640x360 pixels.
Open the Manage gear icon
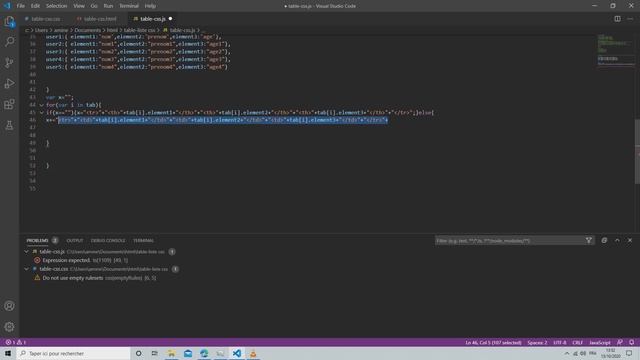9,327
